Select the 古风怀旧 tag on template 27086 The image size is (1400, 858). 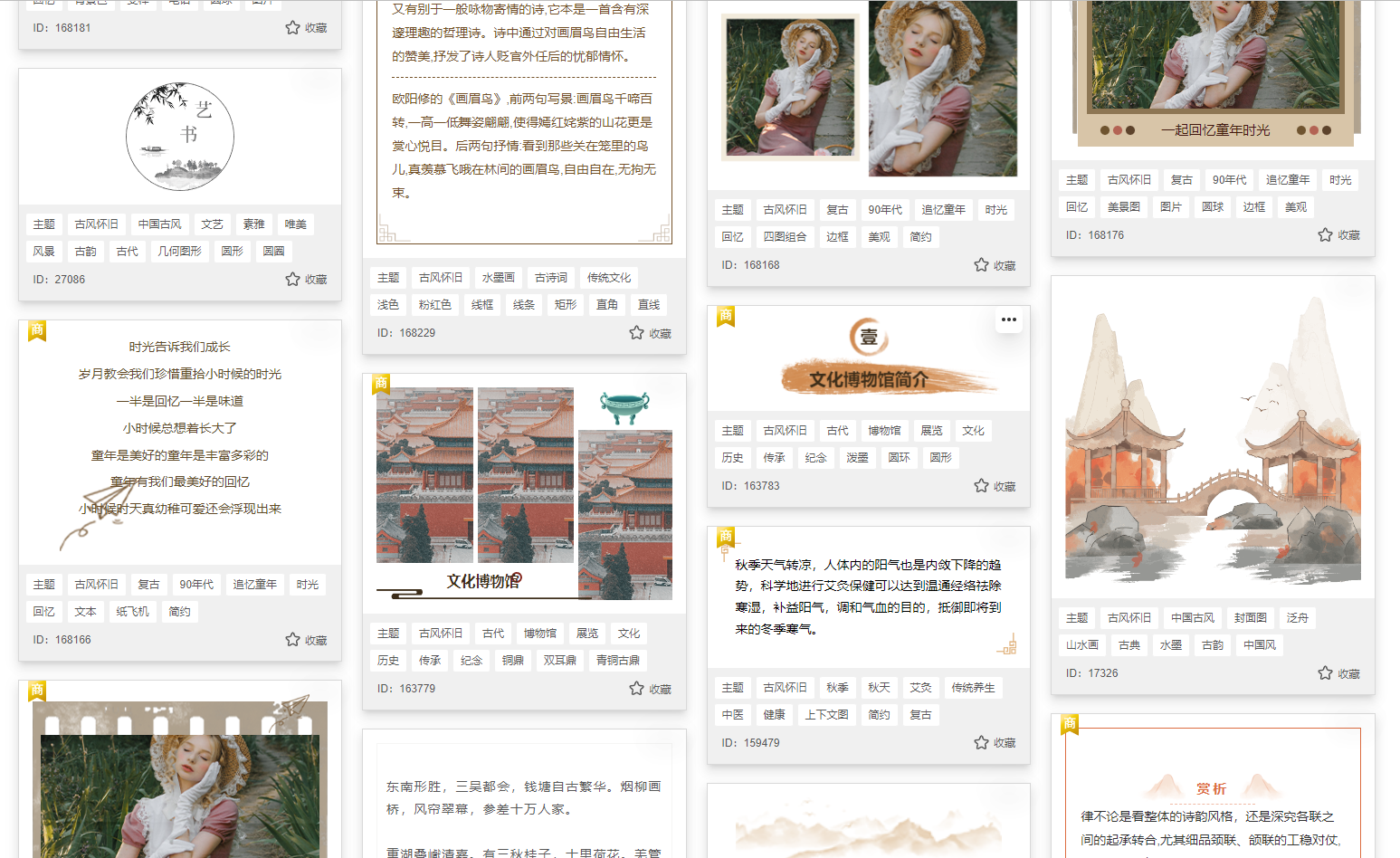pos(96,224)
